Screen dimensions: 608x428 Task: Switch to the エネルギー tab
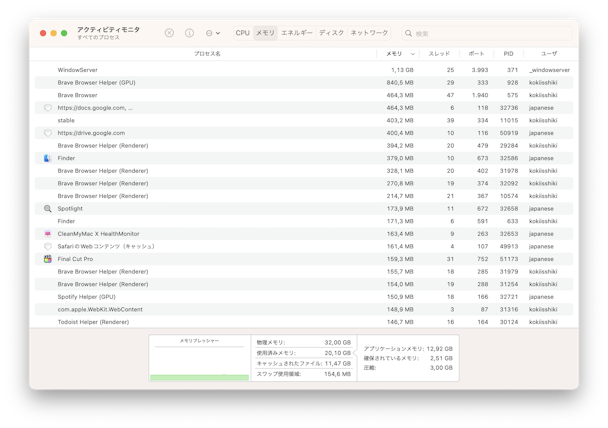(297, 33)
